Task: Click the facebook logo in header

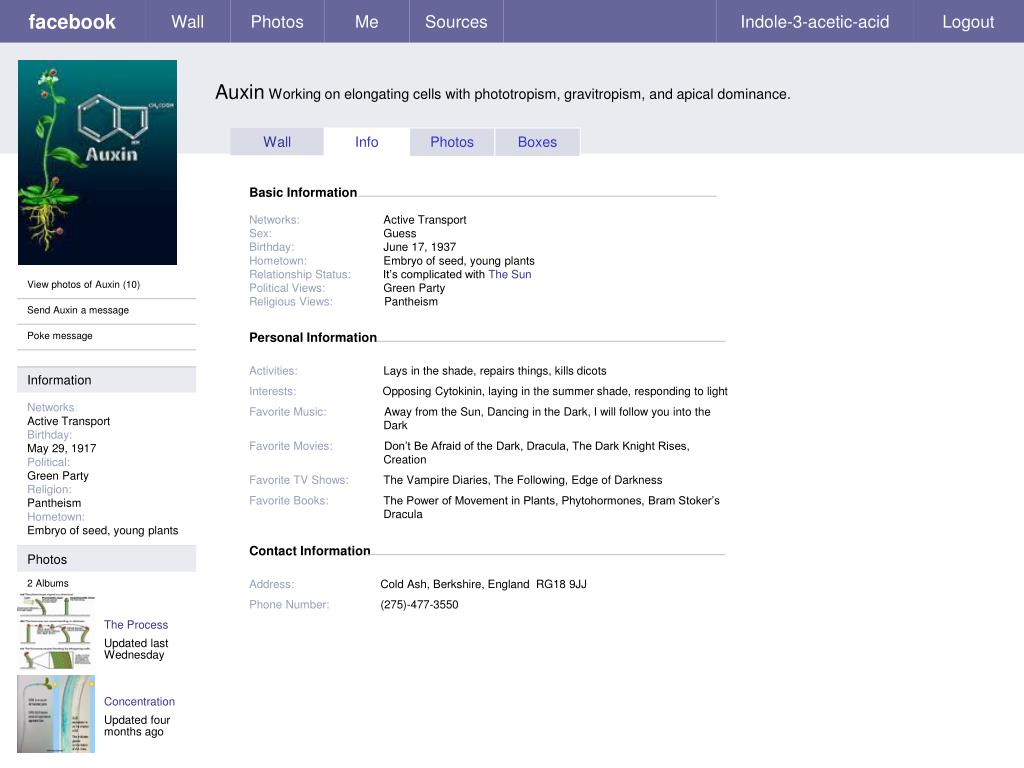Action: click(x=72, y=22)
